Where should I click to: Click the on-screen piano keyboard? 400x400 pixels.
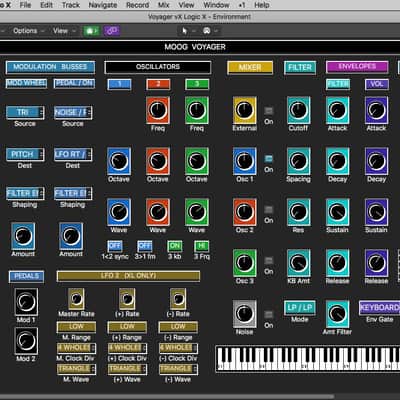(308, 359)
